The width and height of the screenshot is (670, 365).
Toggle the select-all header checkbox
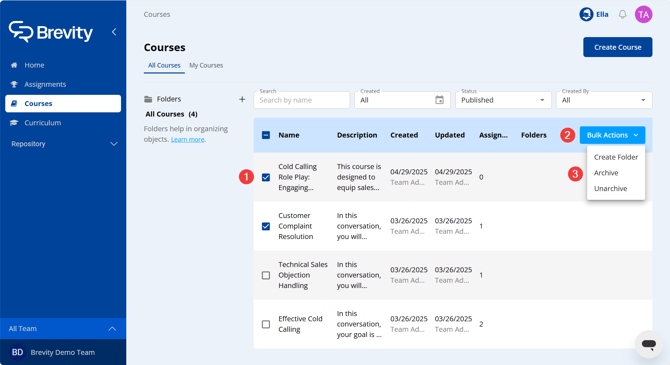(x=266, y=135)
